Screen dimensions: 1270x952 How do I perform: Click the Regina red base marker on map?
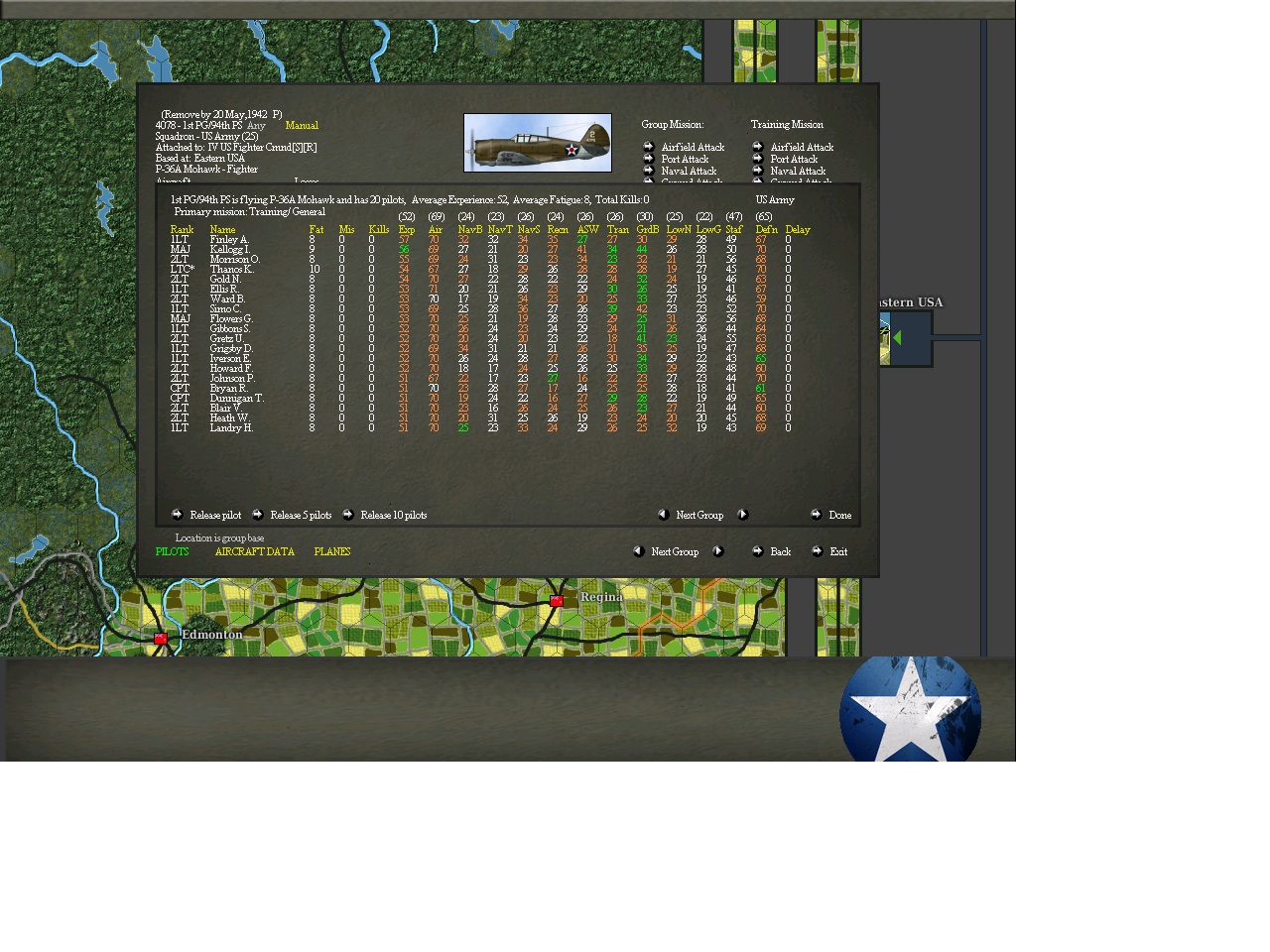[557, 601]
